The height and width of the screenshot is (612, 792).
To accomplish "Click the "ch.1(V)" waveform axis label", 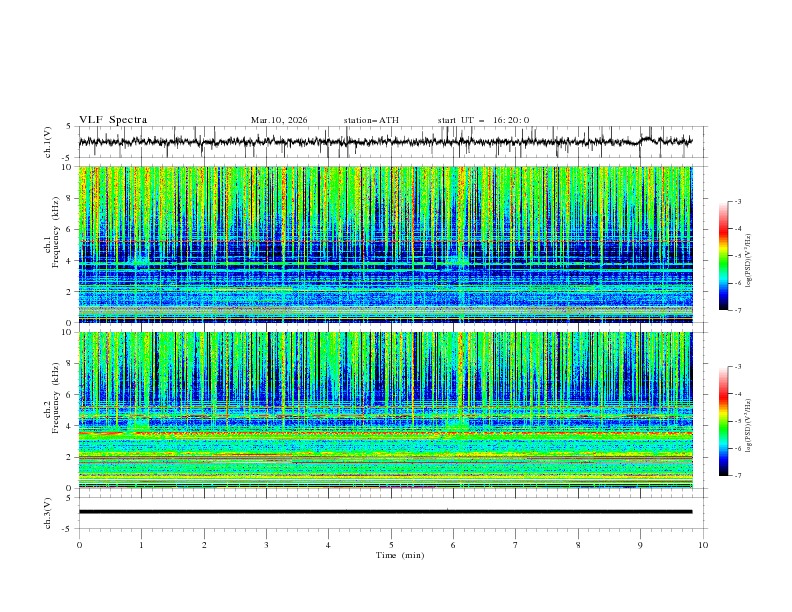I will pos(48,142).
